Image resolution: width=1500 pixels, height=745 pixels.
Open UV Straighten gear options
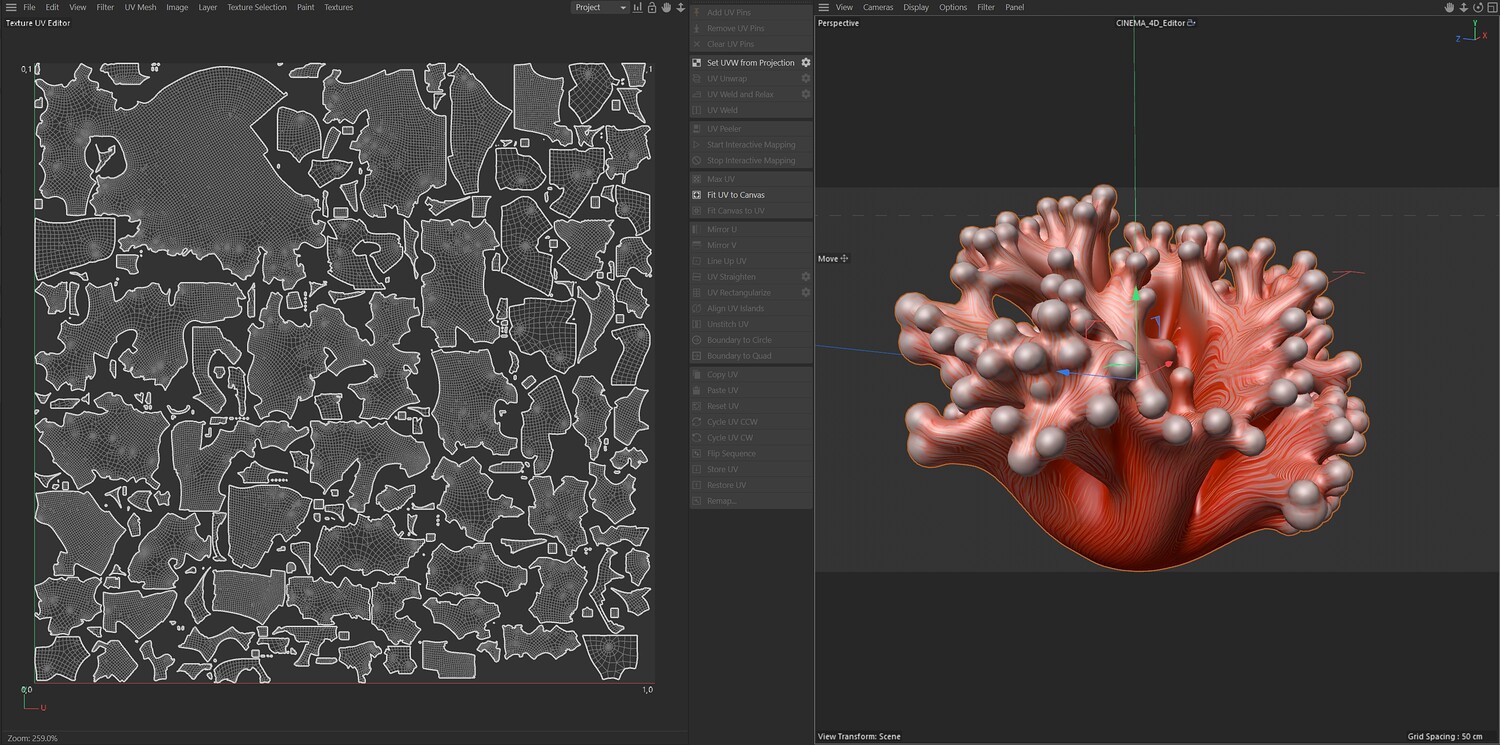click(806, 277)
